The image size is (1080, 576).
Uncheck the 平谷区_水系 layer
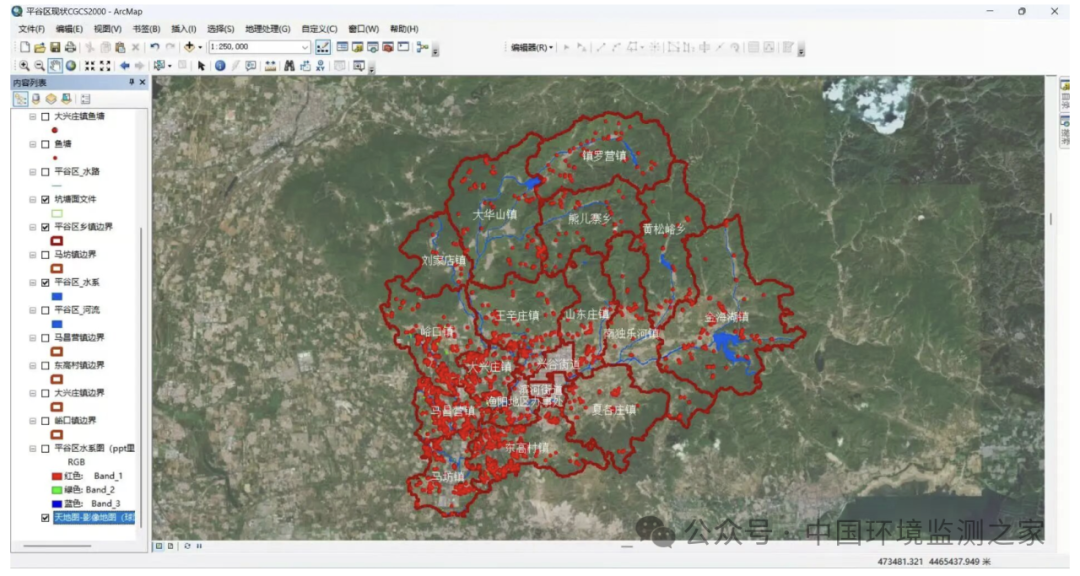[x=45, y=282]
